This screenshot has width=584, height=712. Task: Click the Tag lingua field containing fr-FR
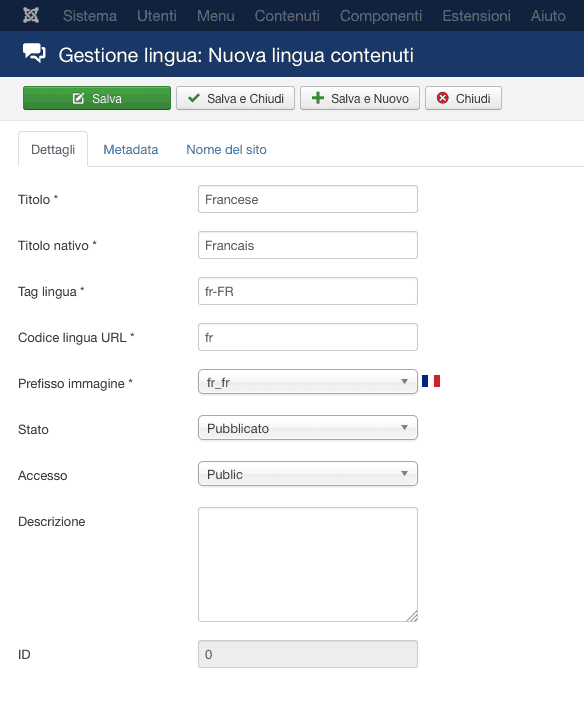[307, 291]
